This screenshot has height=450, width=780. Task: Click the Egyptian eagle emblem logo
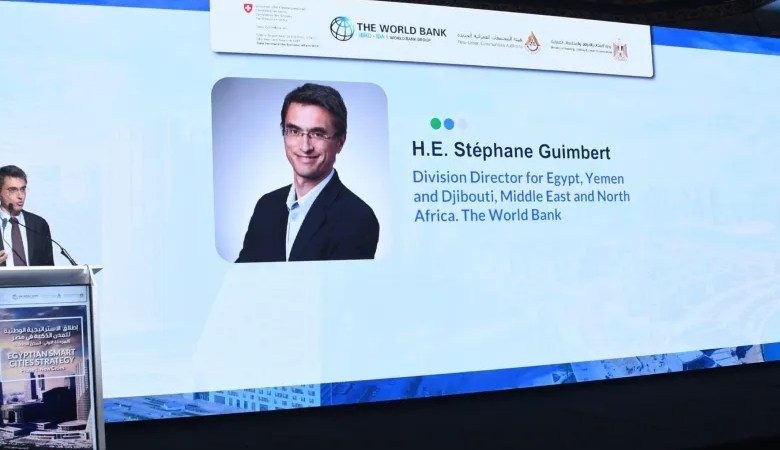coord(620,49)
